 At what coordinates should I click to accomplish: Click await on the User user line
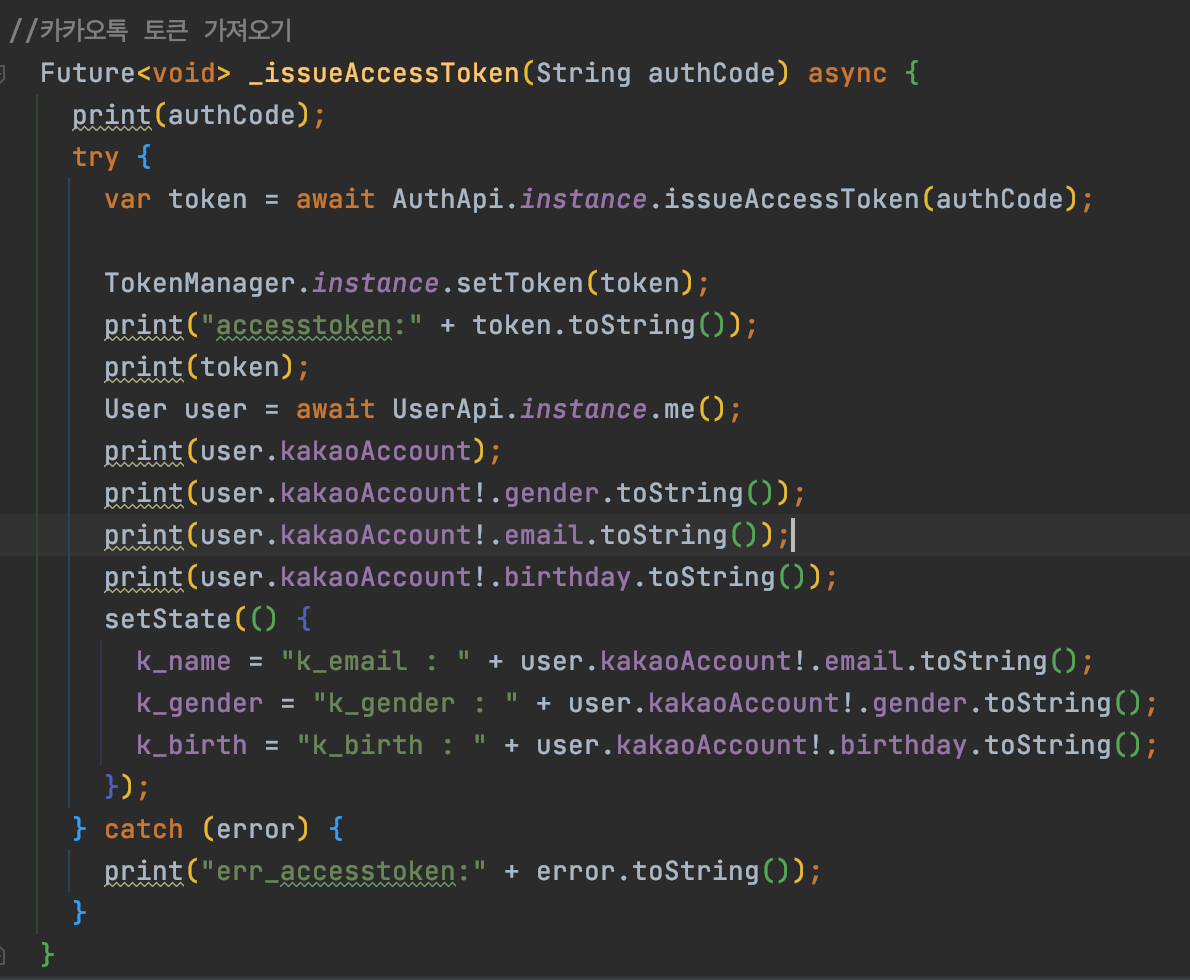pos(335,409)
